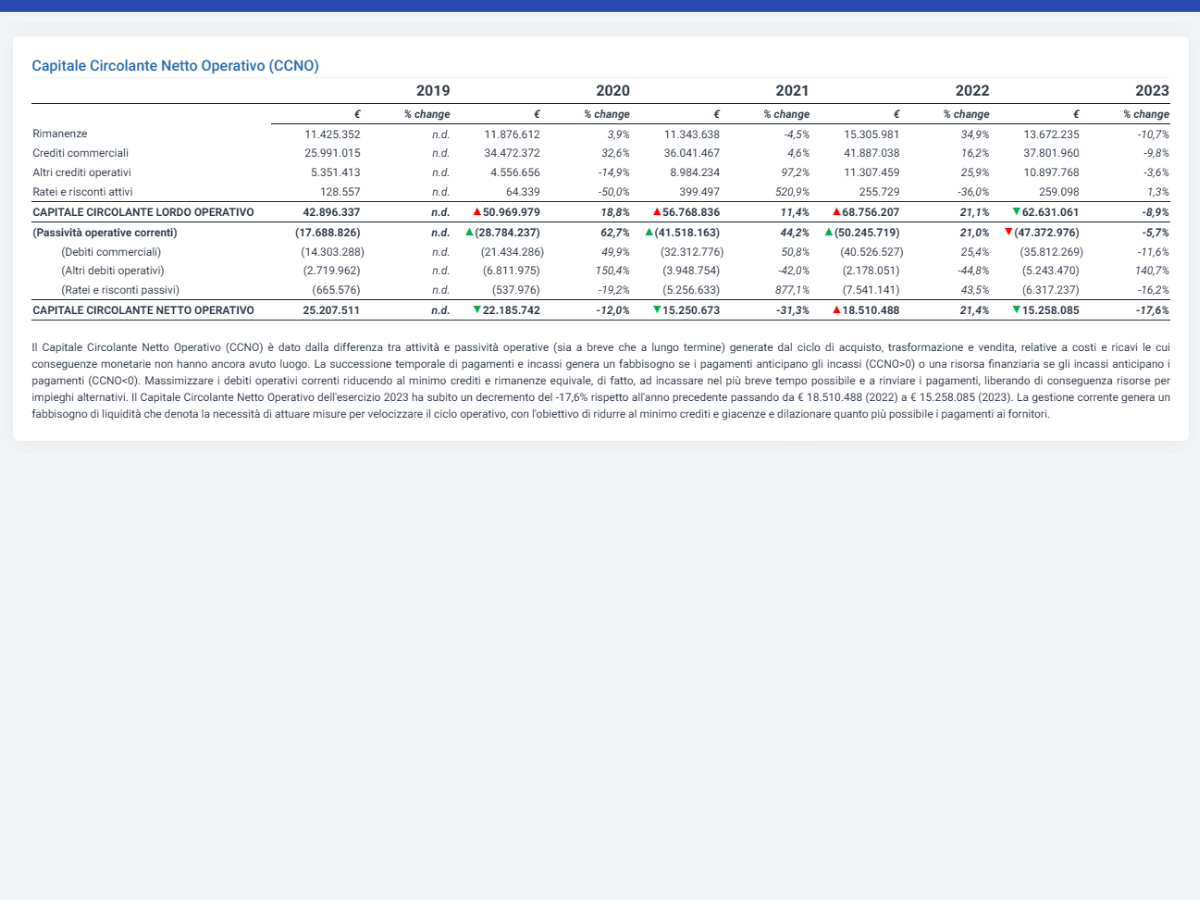The height and width of the screenshot is (900, 1200).
Task: Click the value 4.556.656
Action: (x=515, y=173)
